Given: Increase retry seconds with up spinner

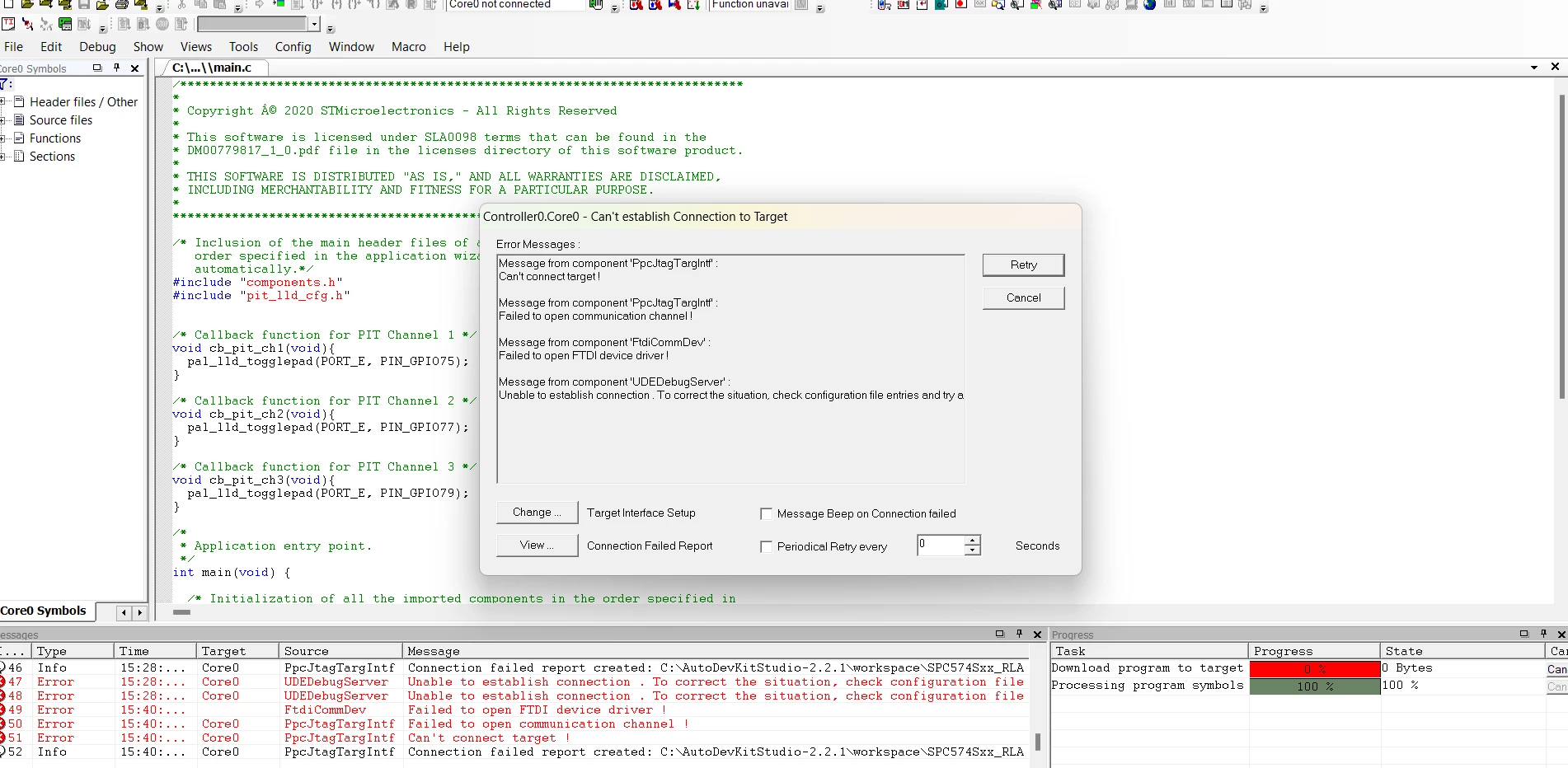Looking at the screenshot, I should [x=973, y=541].
